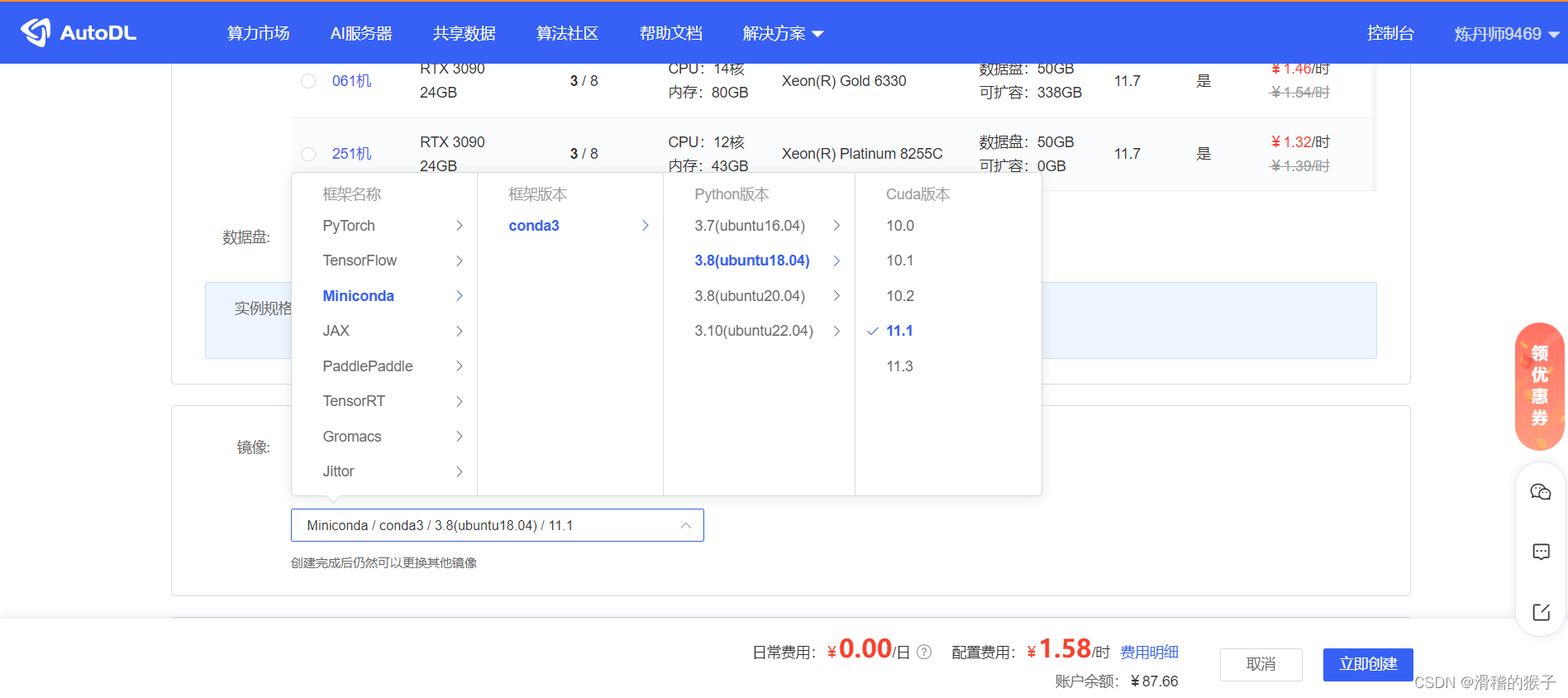Open the WeChat contact icon
This screenshot has height=698, width=1568.
click(1541, 492)
